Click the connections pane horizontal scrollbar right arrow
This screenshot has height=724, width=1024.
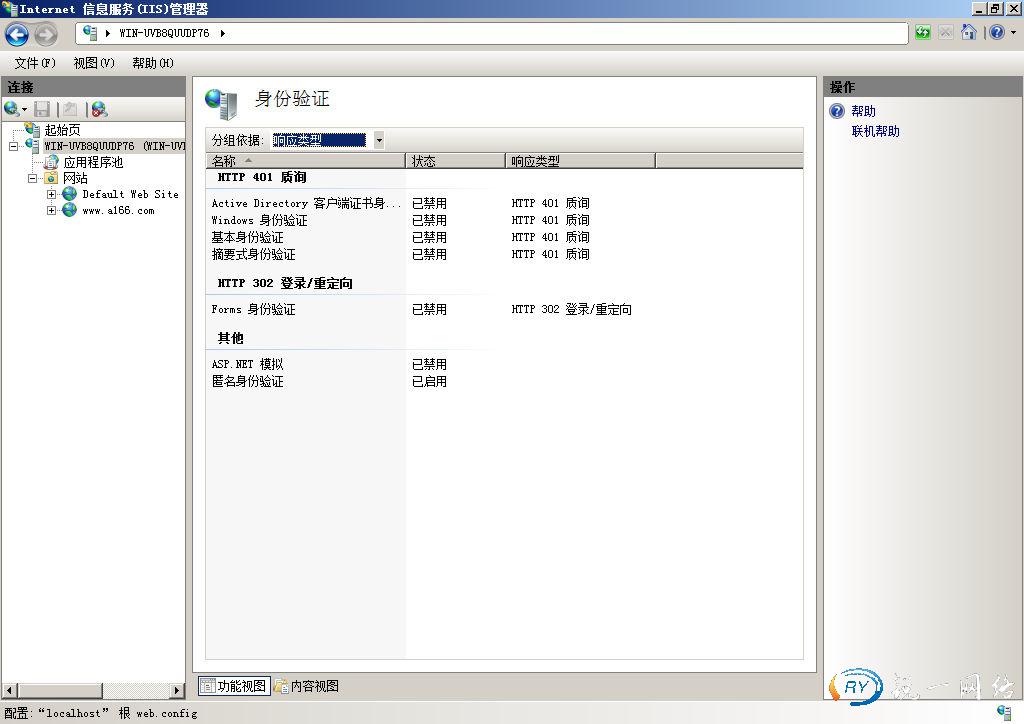[179, 690]
